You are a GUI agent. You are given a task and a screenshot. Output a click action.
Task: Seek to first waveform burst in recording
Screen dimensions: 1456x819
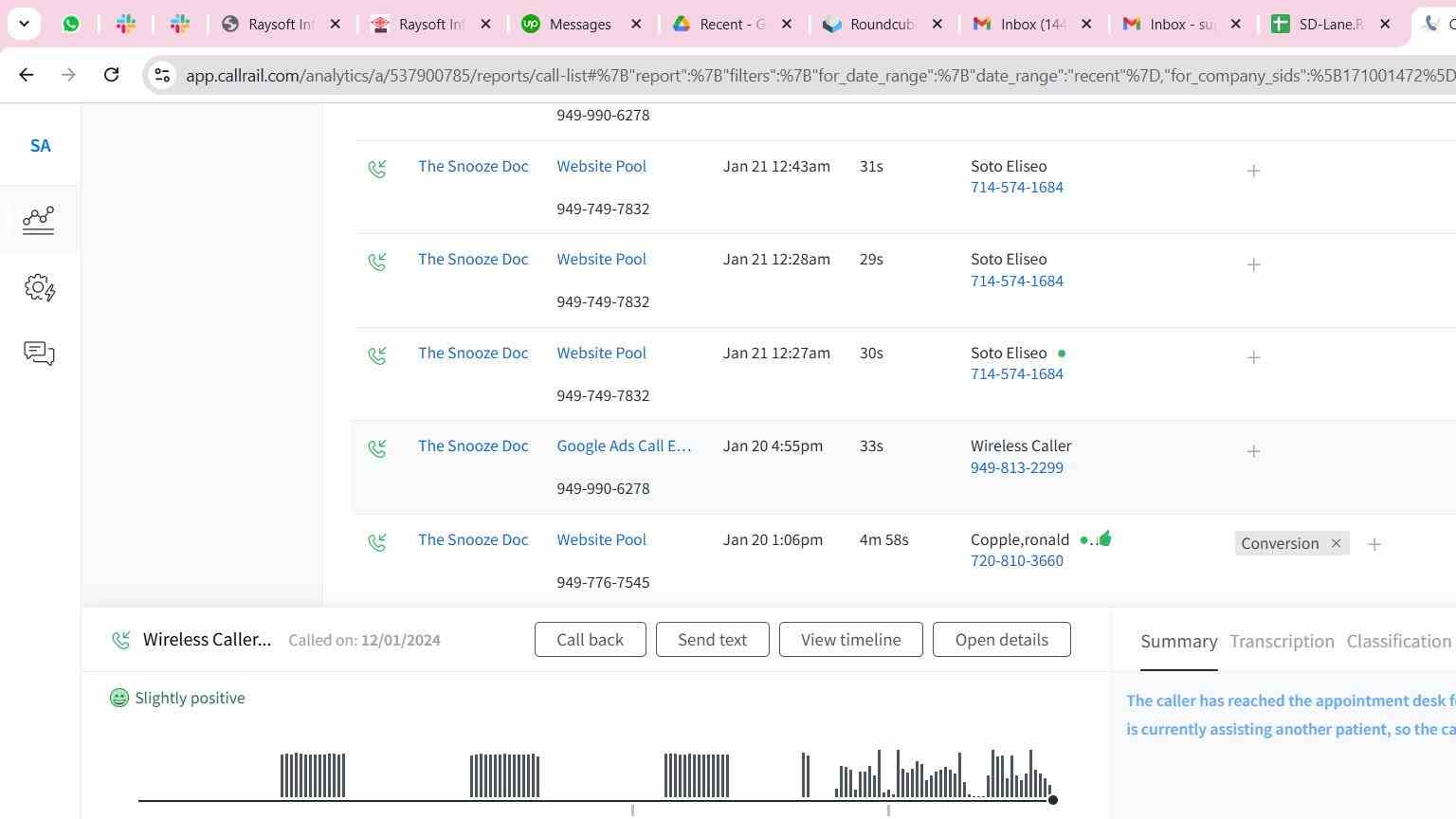click(313, 775)
